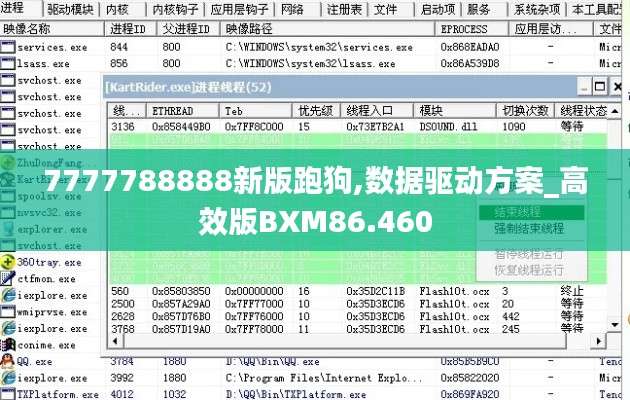Click the icon of iexplore.exe PID 3992
630x400 pixels.
[x=8, y=378]
